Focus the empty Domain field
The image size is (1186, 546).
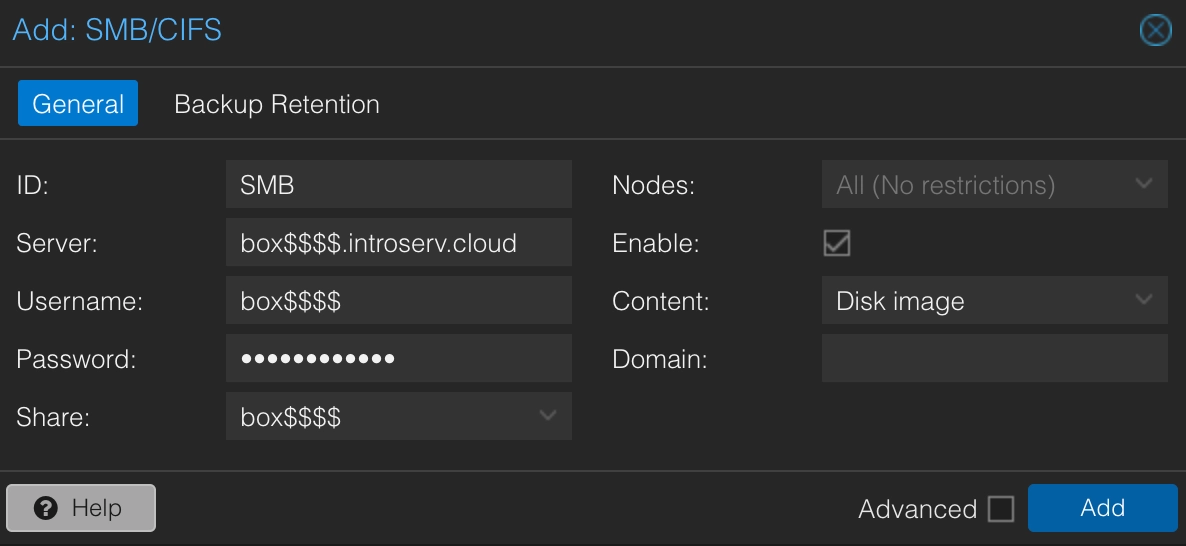tap(994, 358)
